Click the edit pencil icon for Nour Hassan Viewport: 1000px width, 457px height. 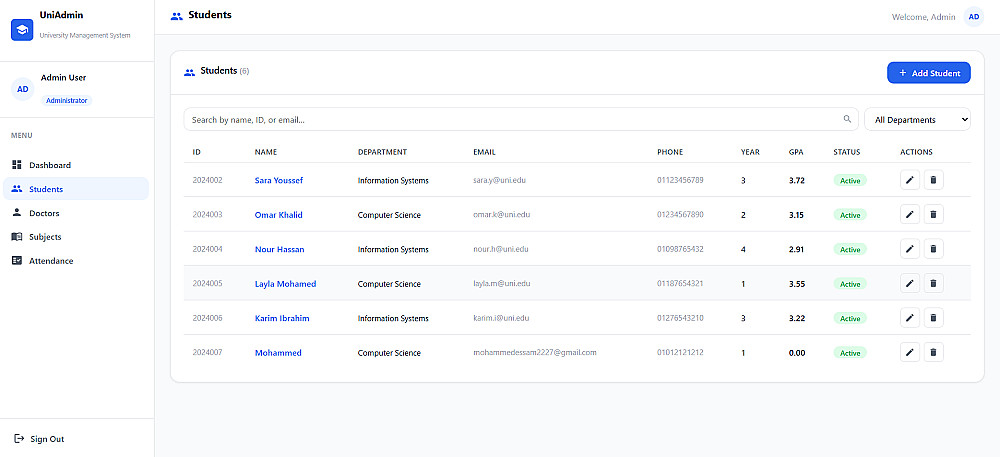(x=909, y=249)
